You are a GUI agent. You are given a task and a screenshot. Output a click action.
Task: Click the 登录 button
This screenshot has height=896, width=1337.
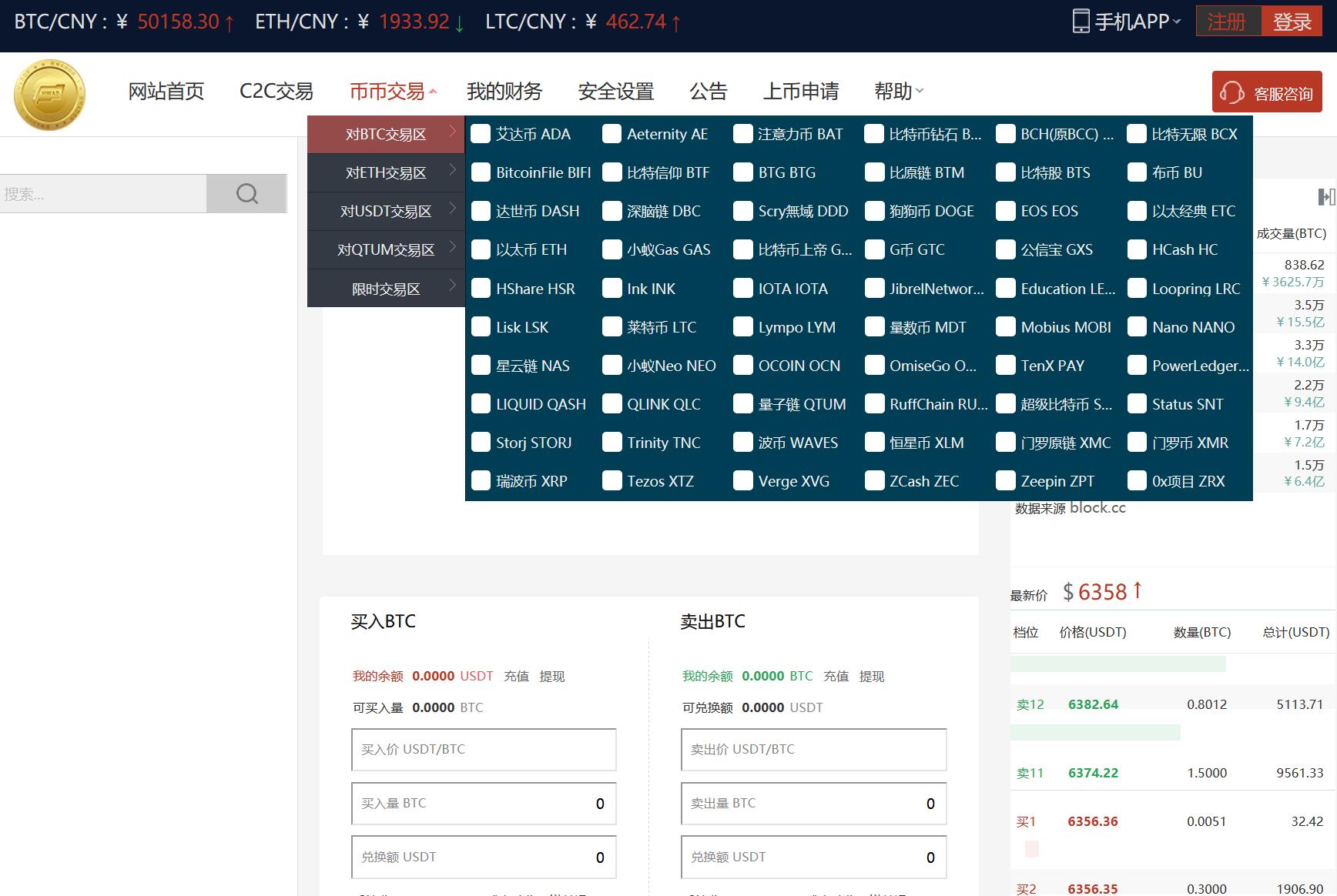click(1292, 22)
